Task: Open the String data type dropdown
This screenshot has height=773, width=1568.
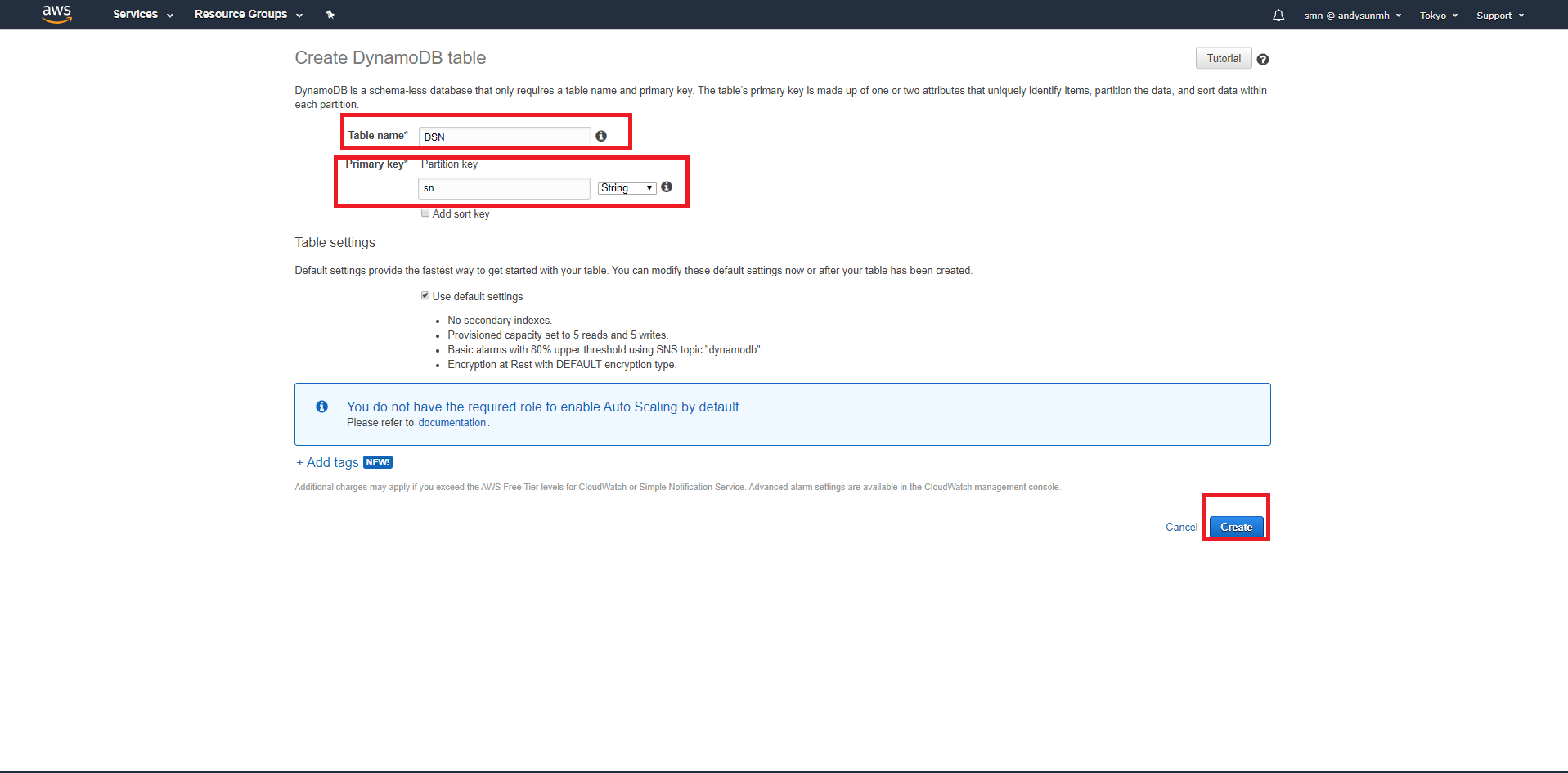Action: tap(627, 188)
